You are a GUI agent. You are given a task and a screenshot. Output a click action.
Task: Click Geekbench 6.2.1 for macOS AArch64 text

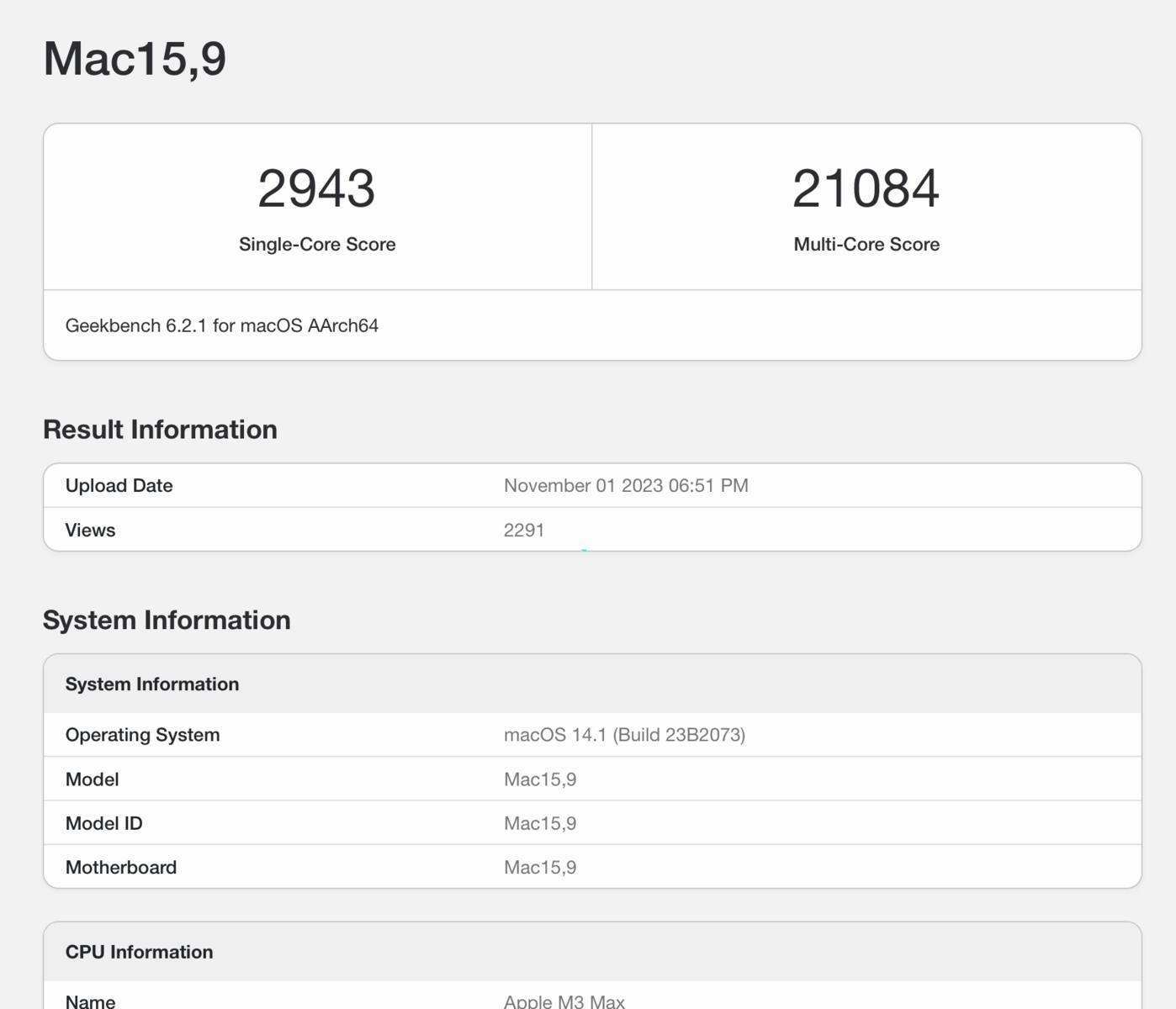point(222,325)
